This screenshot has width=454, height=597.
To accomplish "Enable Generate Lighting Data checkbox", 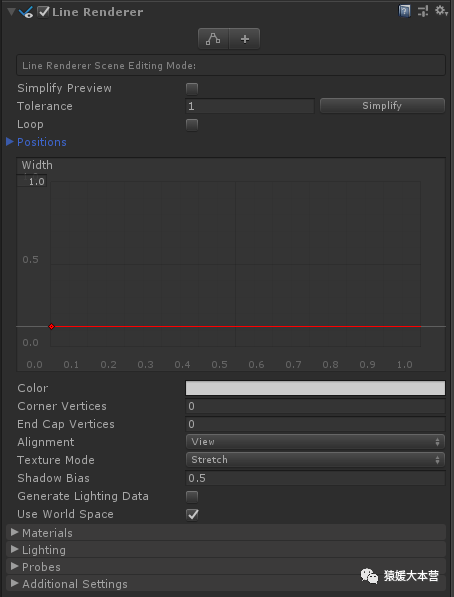I will click(x=192, y=496).
